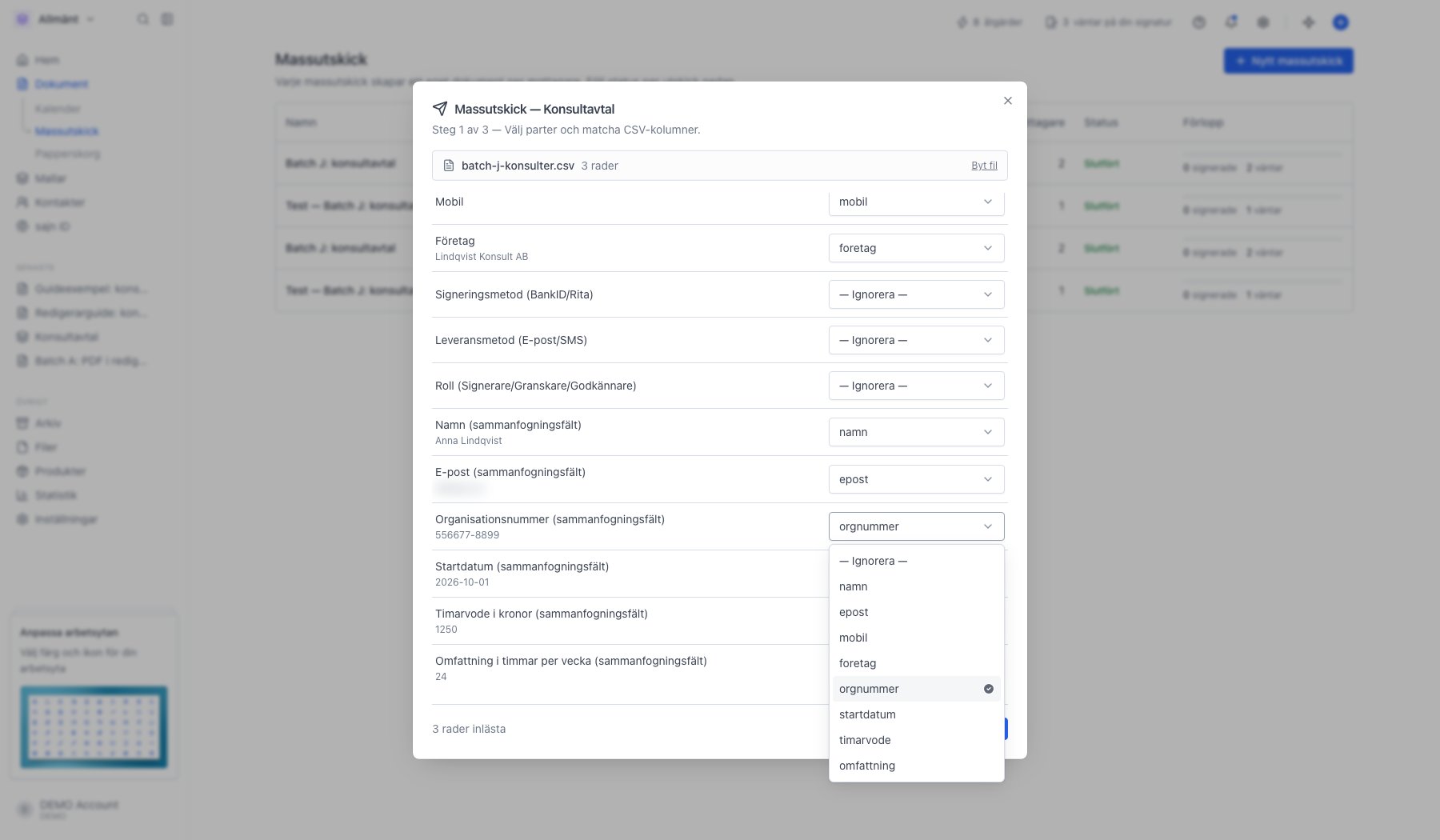Viewport: 1440px width, 840px height.
Task: Open the DEMO Account menu
Action: coord(69,809)
